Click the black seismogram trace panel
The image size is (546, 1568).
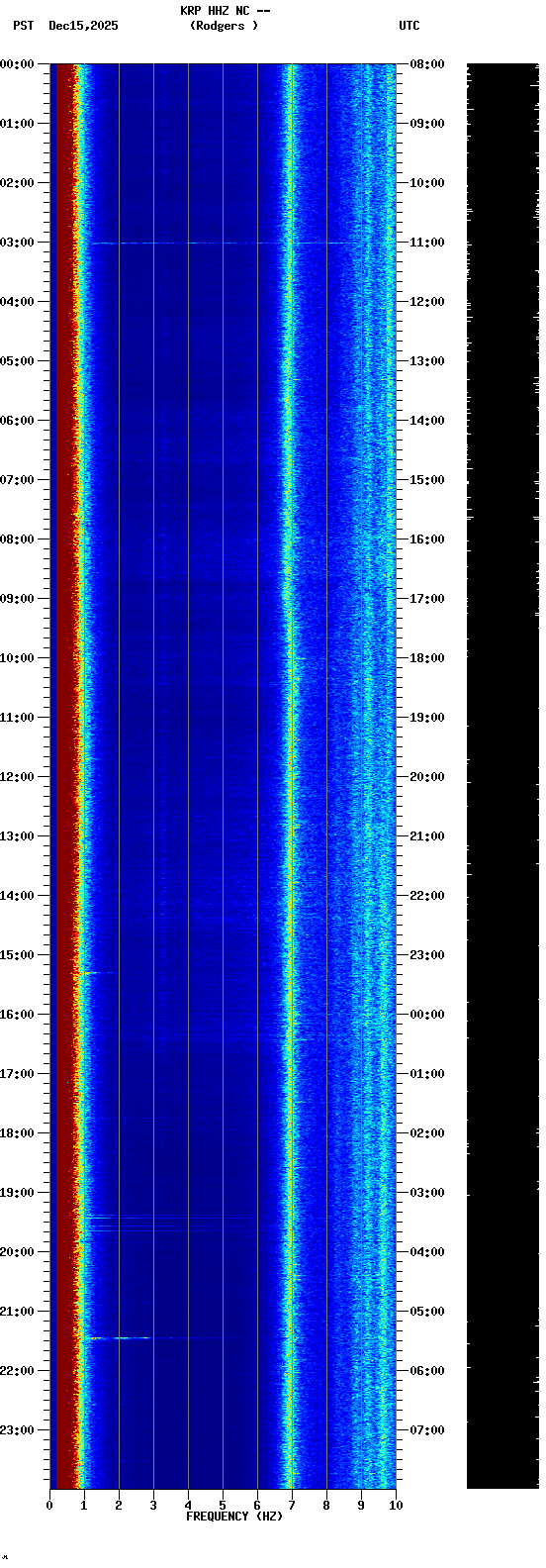click(x=502, y=776)
